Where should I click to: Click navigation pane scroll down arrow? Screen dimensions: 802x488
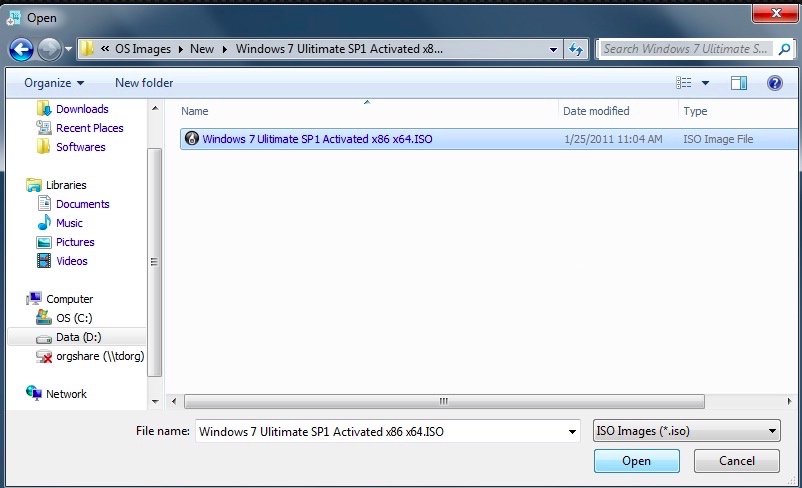point(155,402)
